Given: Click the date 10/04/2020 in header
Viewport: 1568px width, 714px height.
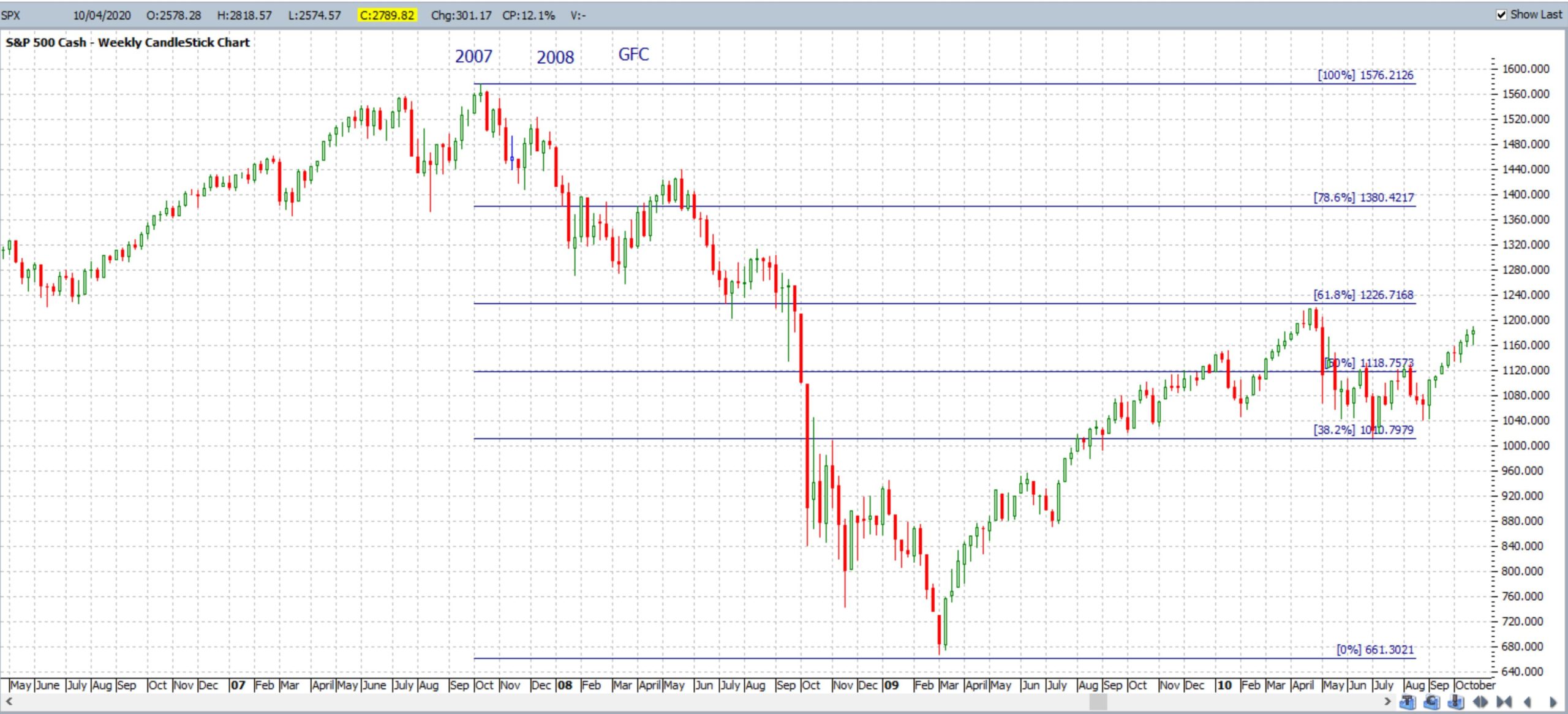Looking at the screenshot, I should click(x=102, y=15).
